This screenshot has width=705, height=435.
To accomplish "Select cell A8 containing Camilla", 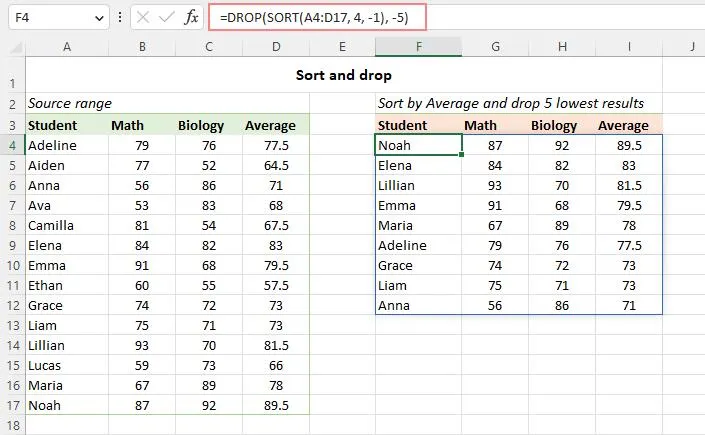I will coord(67,225).
